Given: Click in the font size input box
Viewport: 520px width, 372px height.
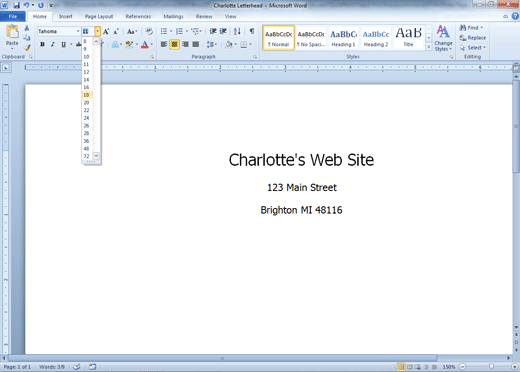Looking at the screenshot, I should point(88,31).
